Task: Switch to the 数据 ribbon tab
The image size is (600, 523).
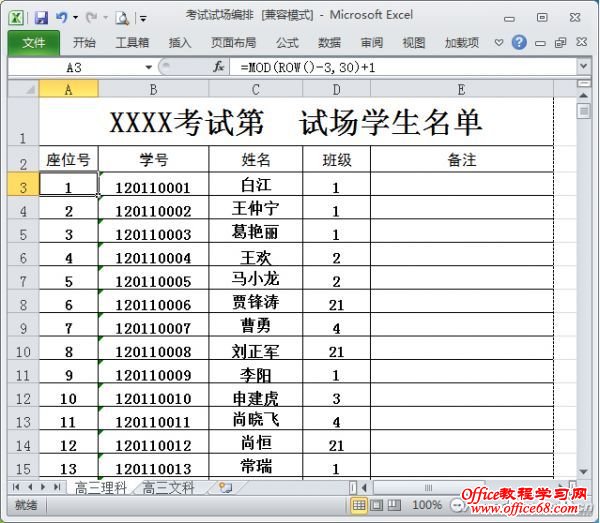Action: point(329,42)
